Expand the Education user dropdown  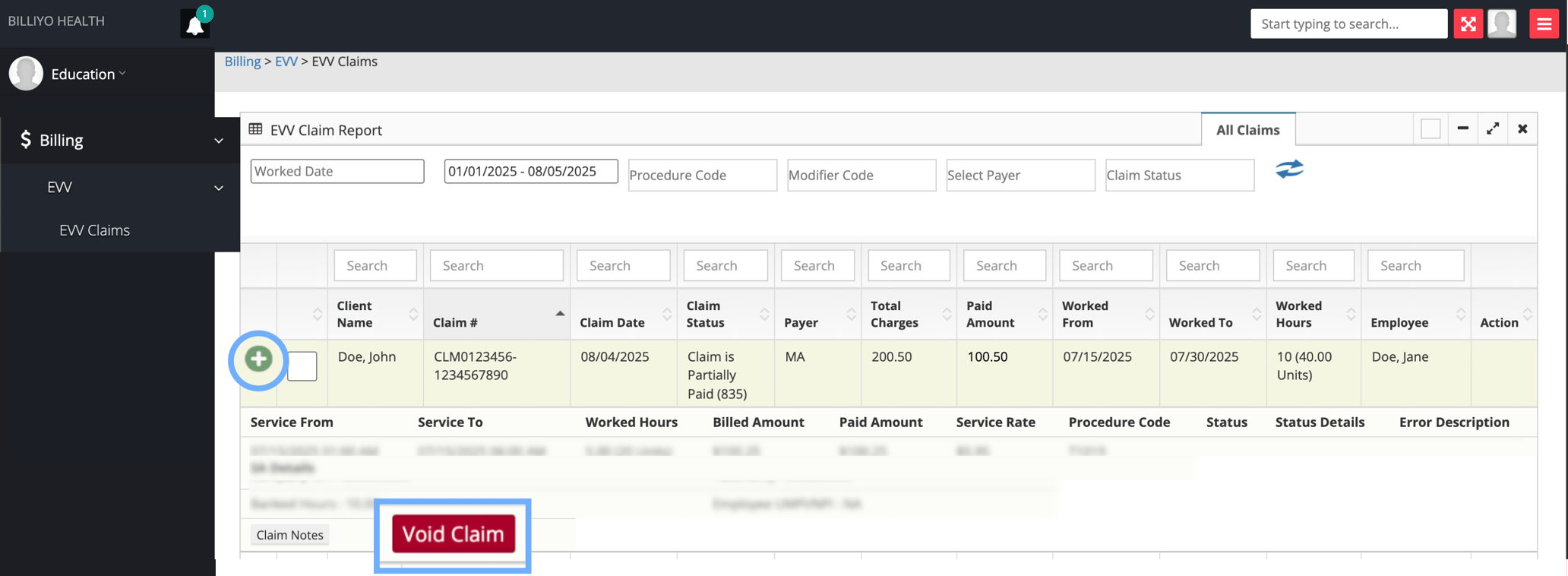pos(88,74)
